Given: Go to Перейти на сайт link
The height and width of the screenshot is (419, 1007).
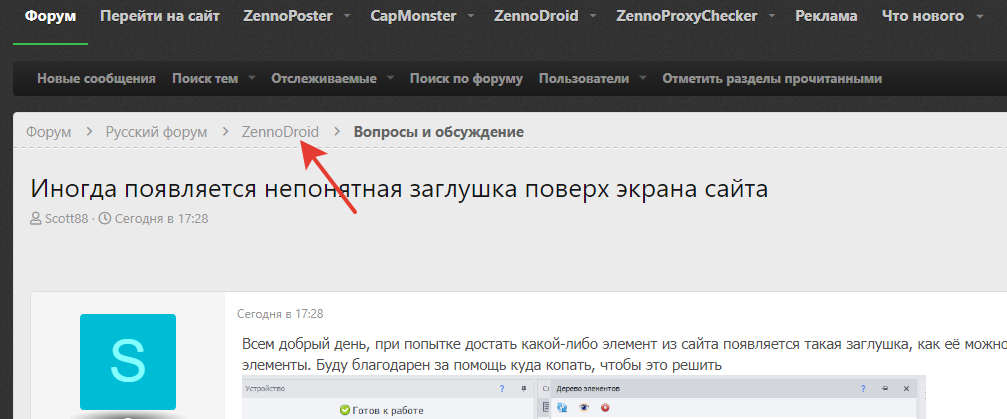Looking at the screenshot, I should (160, 16).
